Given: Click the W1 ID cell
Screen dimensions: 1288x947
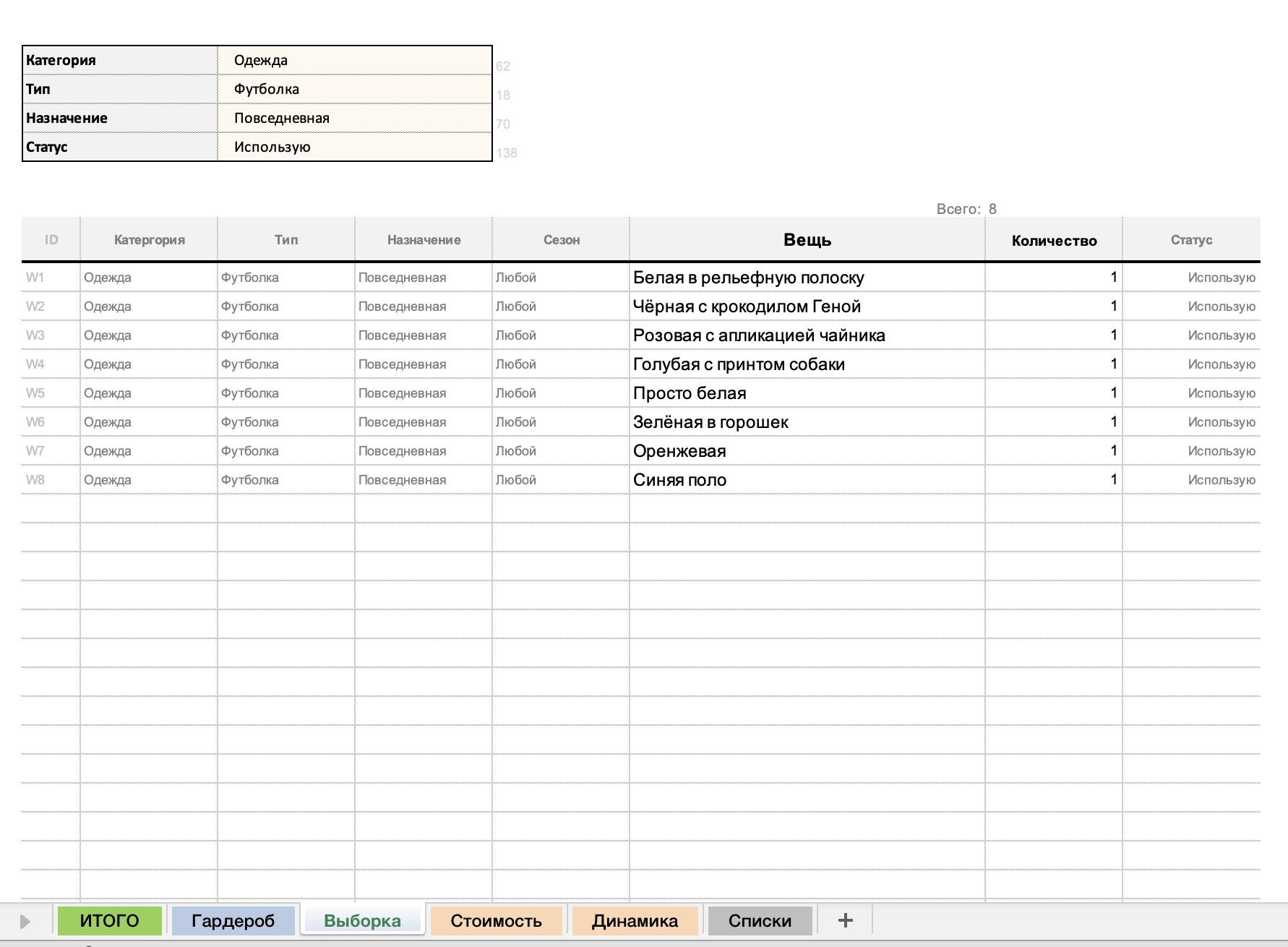Looking at the screenshot, I should pyautogui.click(x=51, y=278).
